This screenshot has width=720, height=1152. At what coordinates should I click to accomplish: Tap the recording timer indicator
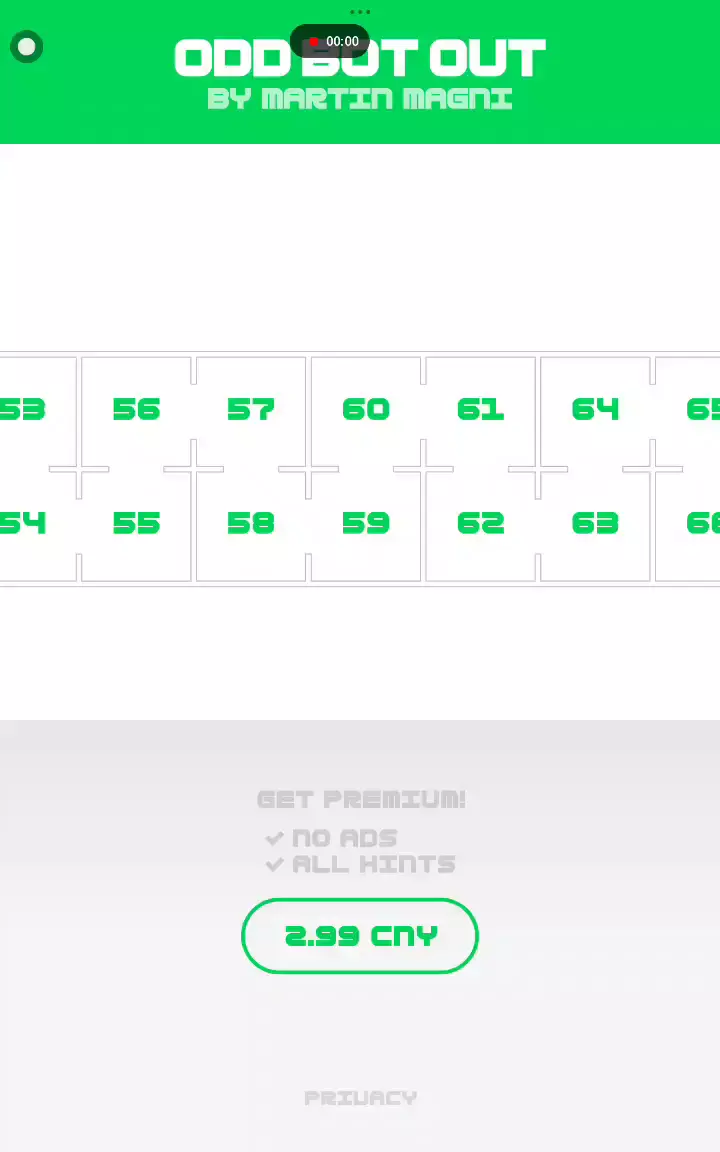click(x=330, y=42)
